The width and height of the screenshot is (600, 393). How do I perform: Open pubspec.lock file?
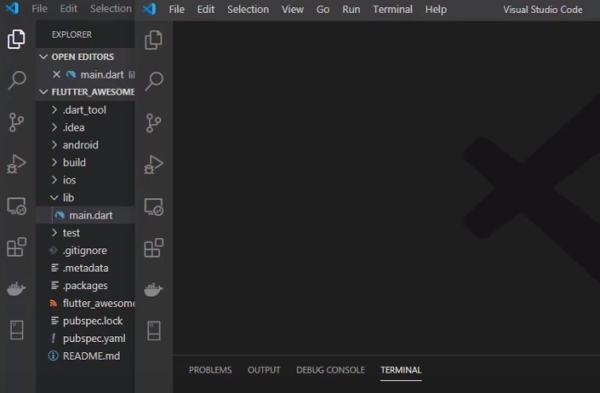coord(86,321)
